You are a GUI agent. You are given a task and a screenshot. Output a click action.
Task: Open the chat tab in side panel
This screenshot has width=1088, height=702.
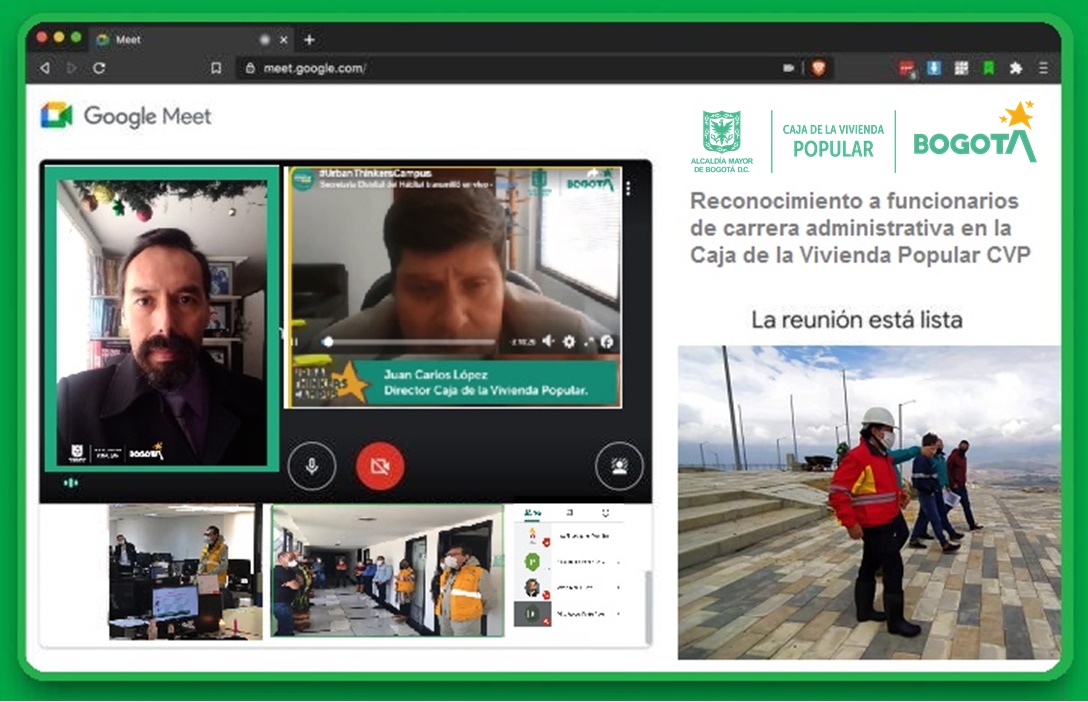pos(570,513)
